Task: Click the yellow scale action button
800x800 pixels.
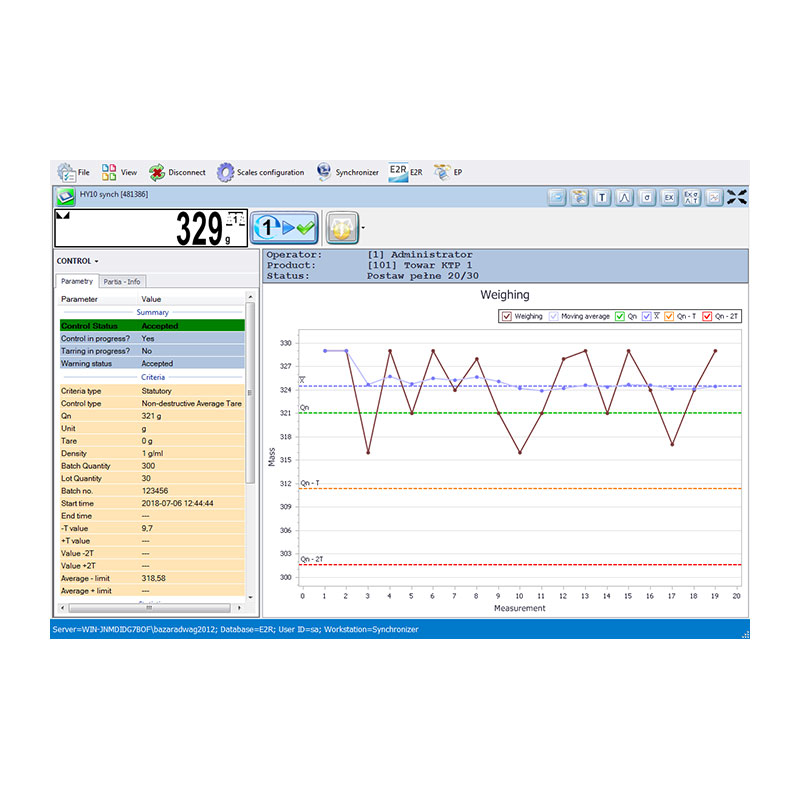Action: (341, 228)
